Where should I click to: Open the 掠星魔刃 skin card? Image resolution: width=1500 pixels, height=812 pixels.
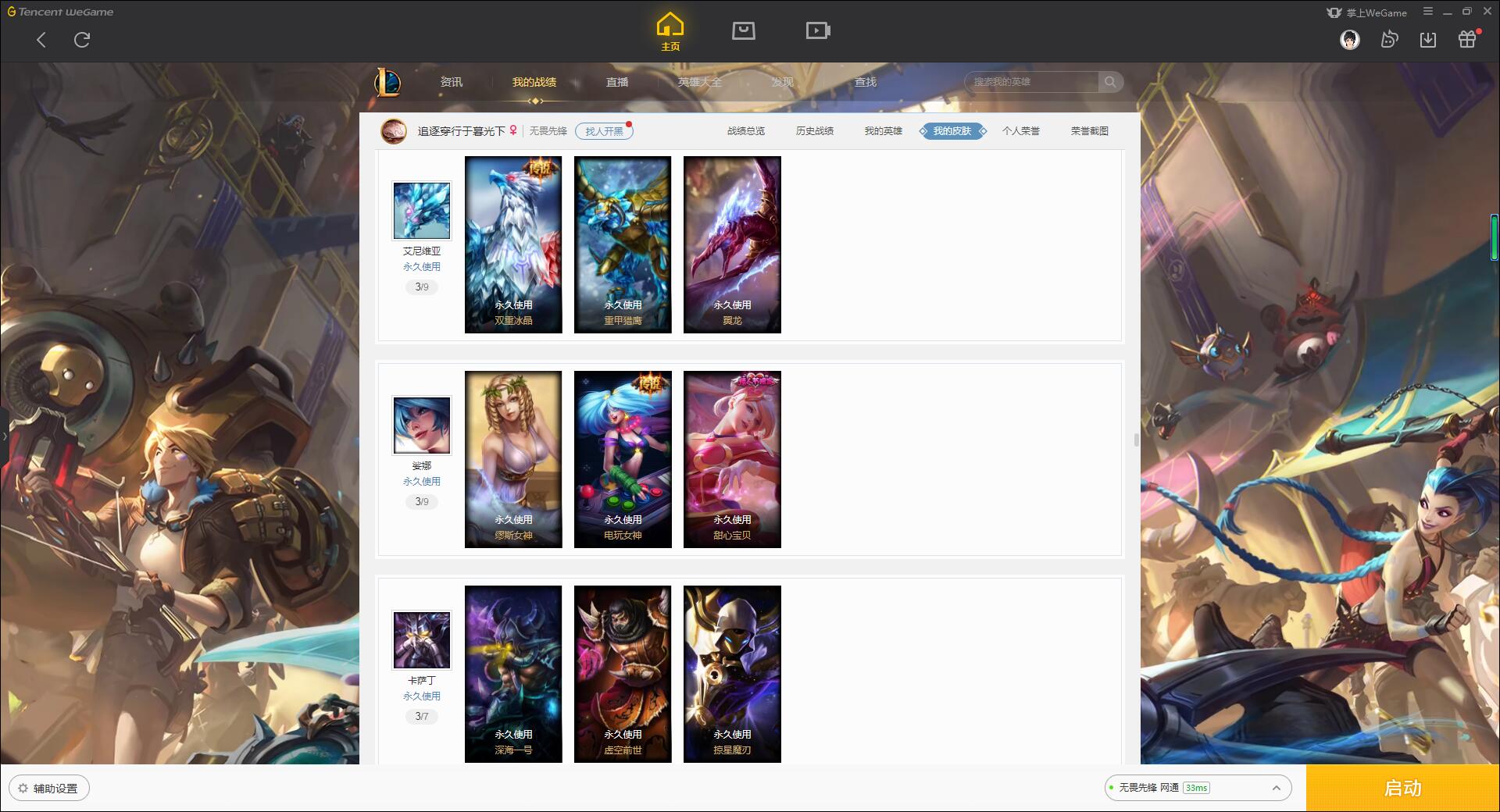click(732, 674)
